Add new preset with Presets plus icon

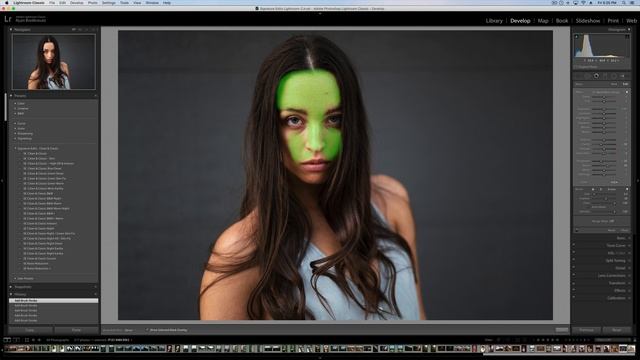[95, 96]
